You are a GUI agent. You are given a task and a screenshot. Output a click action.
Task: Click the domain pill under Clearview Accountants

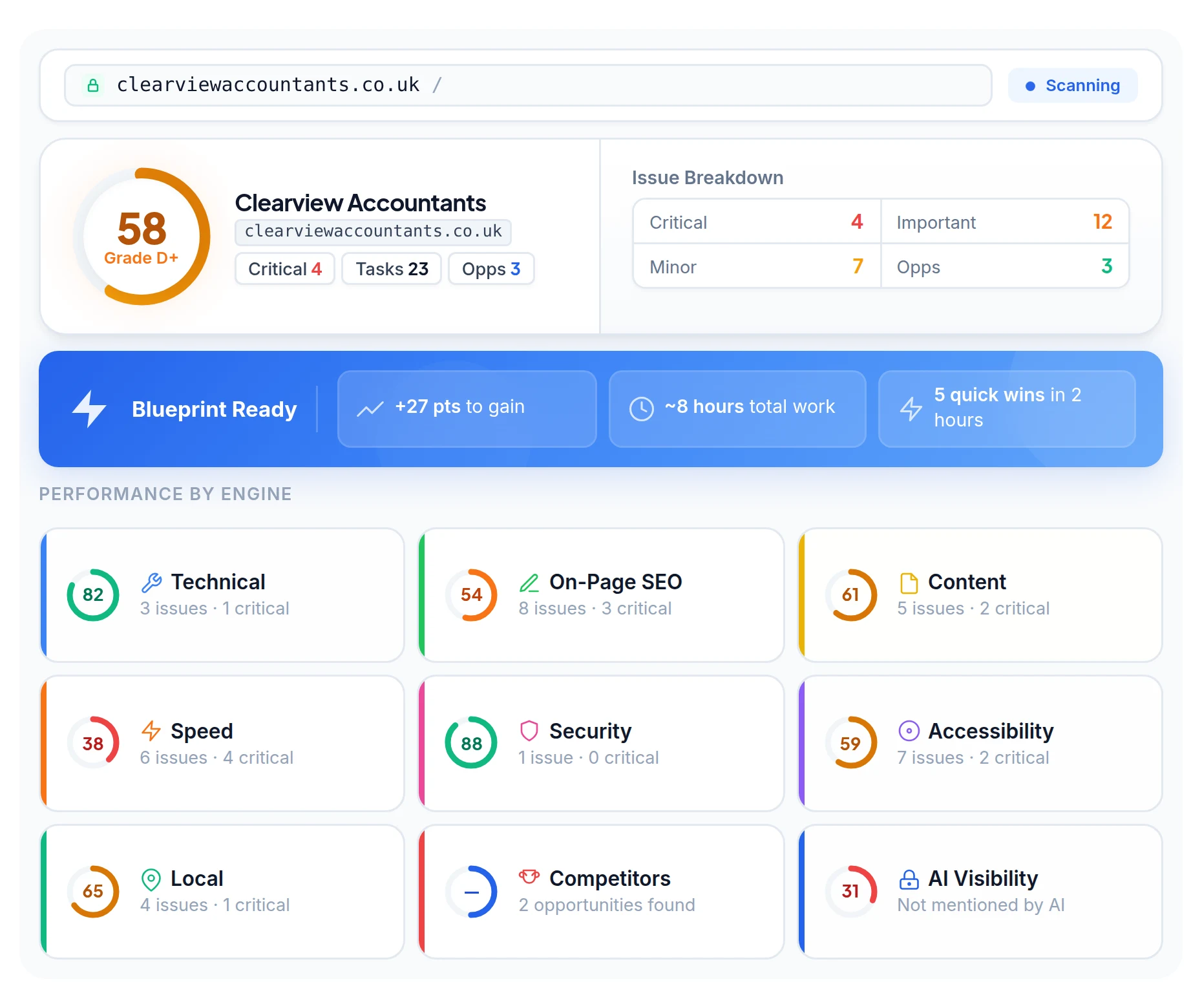(x=373, y=231)
